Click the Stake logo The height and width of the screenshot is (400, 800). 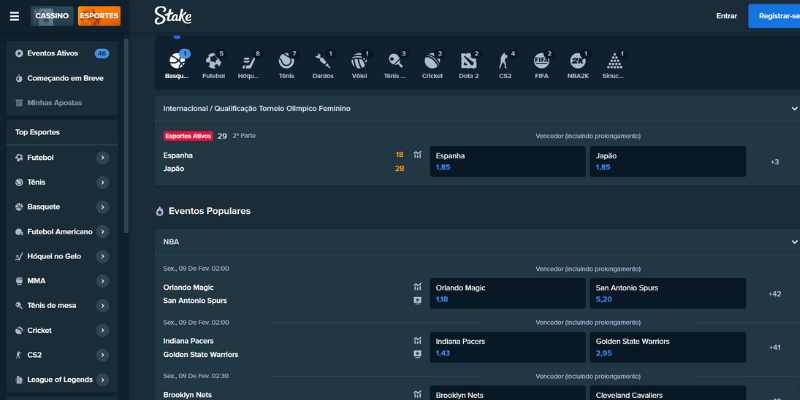(x=173, y=16)
